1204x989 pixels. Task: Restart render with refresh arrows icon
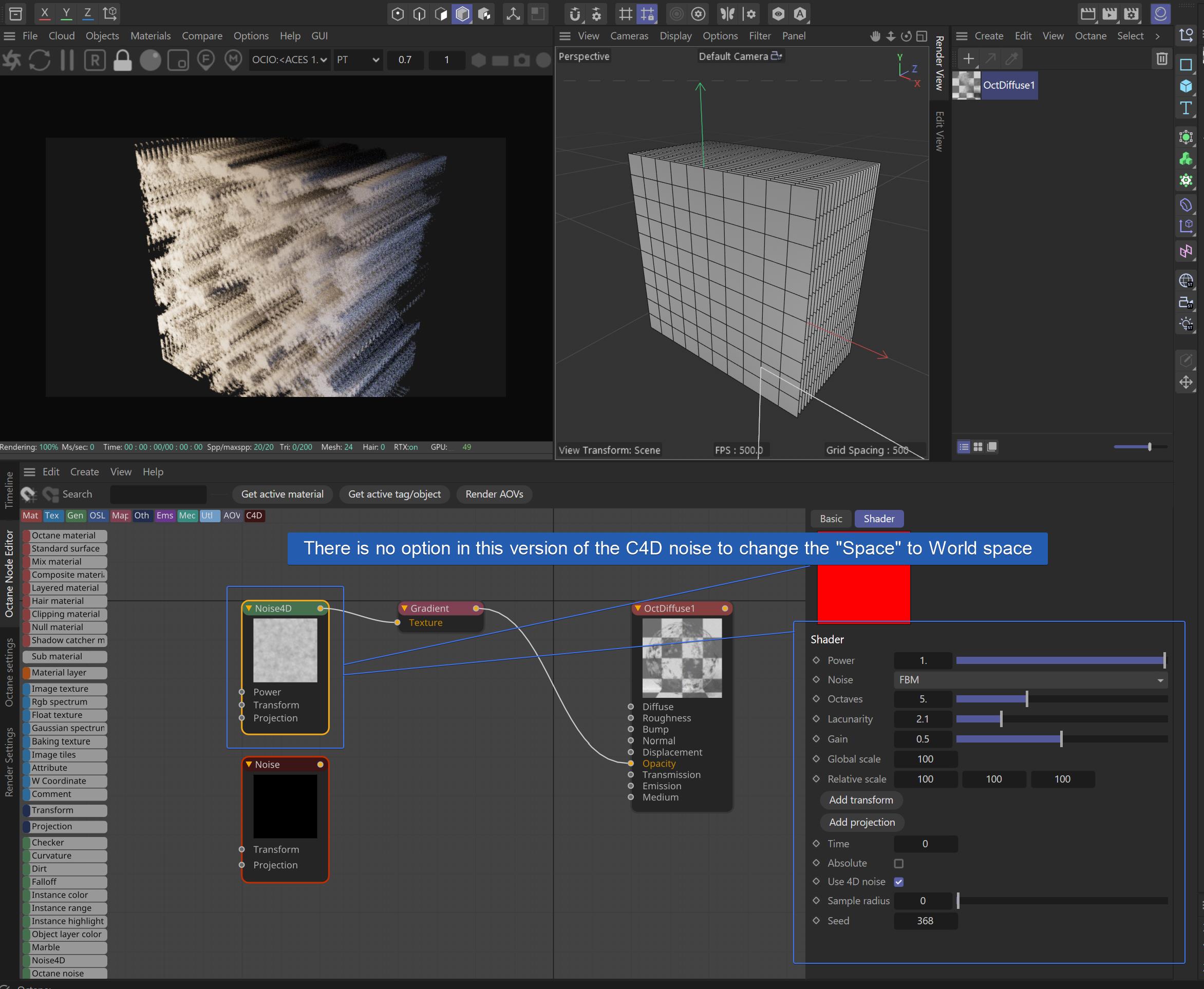pyautogui.click(x=40, y=60)
